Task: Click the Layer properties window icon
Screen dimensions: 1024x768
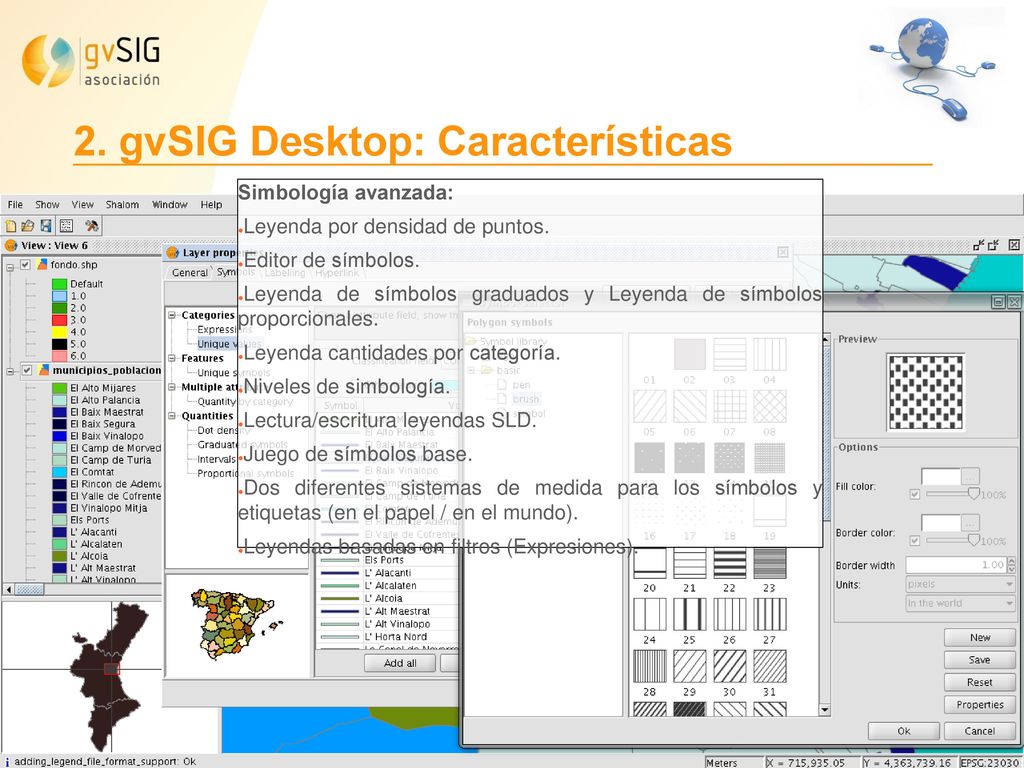Action: click(172, 253)
